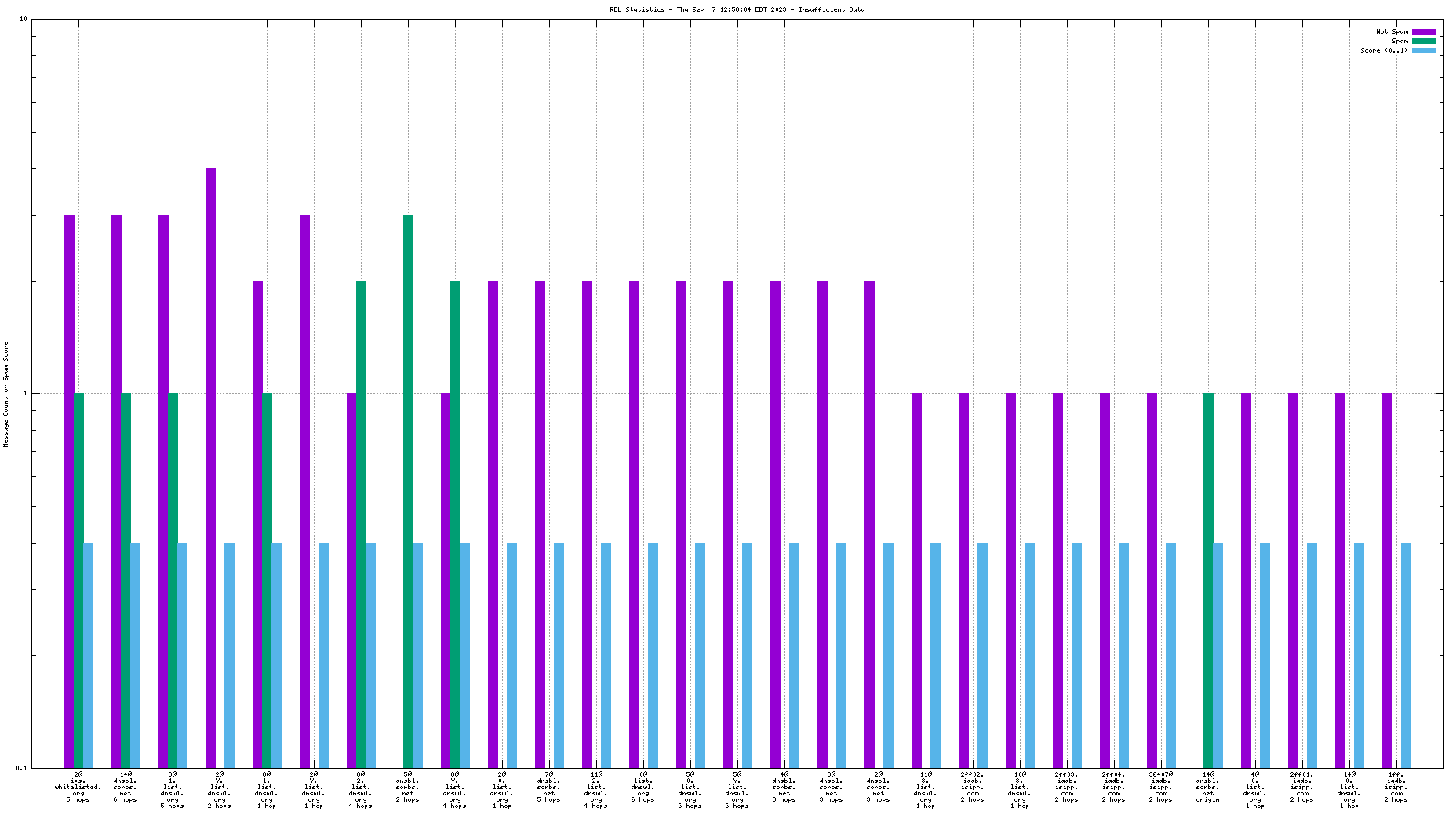Click the y-axis tick label "10"
This screenshot has width=1456, height=819.
click(23, 20)
